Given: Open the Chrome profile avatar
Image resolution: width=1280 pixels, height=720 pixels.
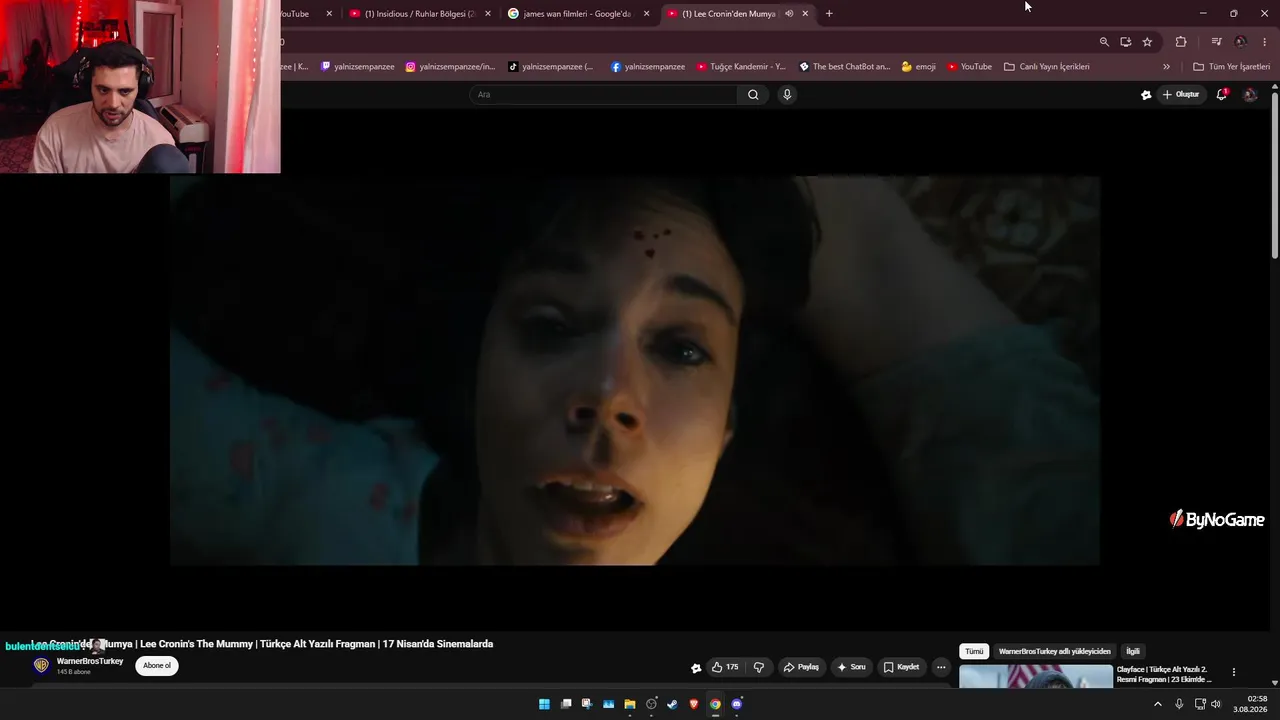Looking at the screenshot, I should [1241, 42].
